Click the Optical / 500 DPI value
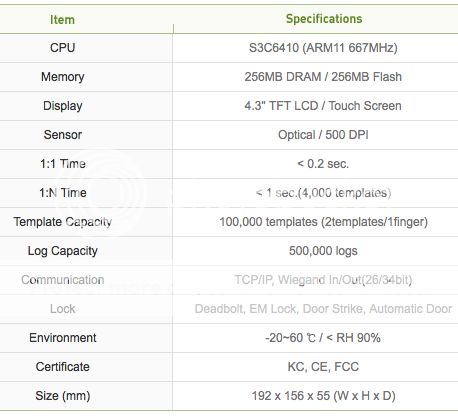The width and height of the screenshot is (458, 419). point(323,135)
